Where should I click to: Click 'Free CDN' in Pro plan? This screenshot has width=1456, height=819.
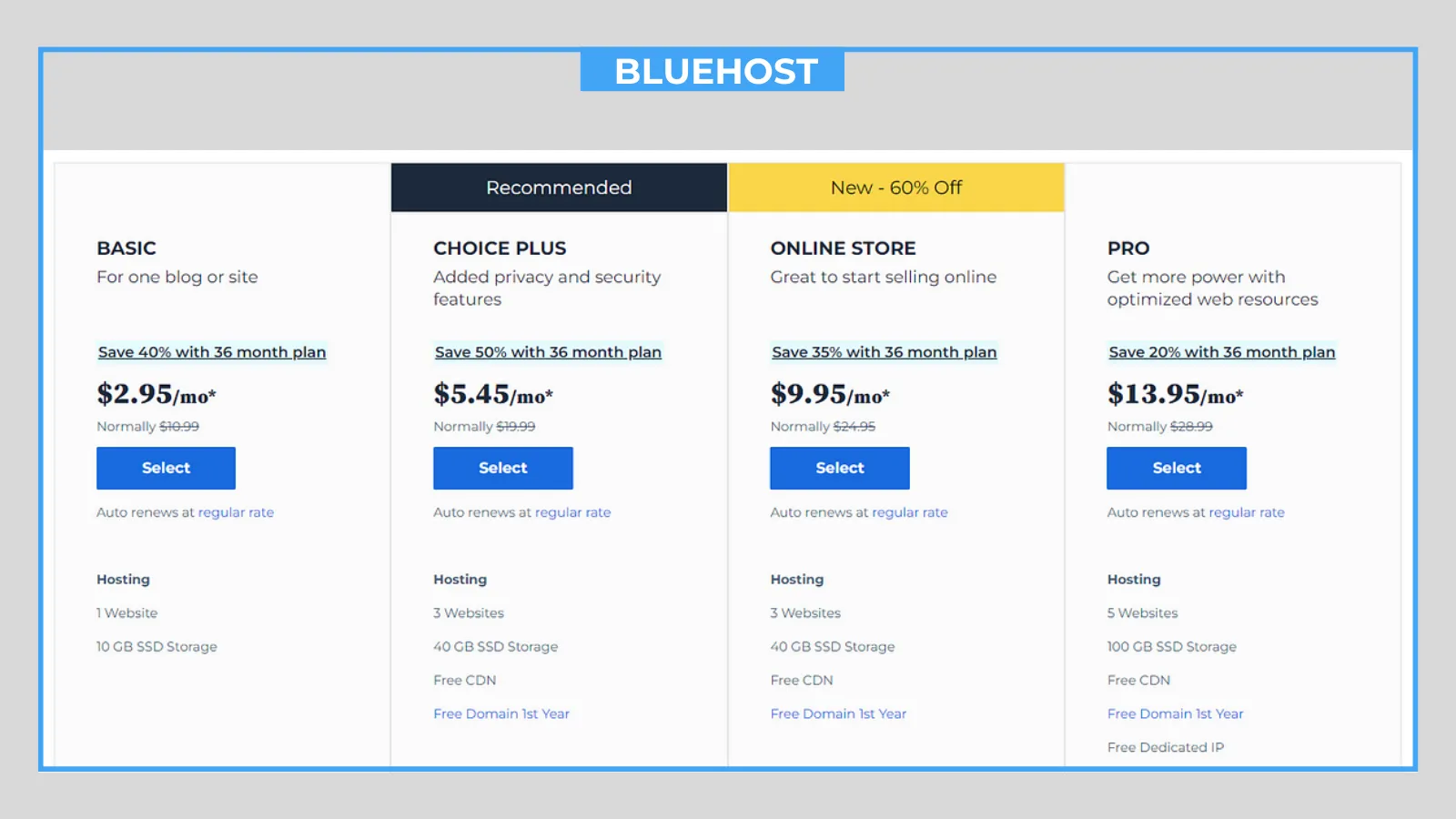click(1138, 681)
